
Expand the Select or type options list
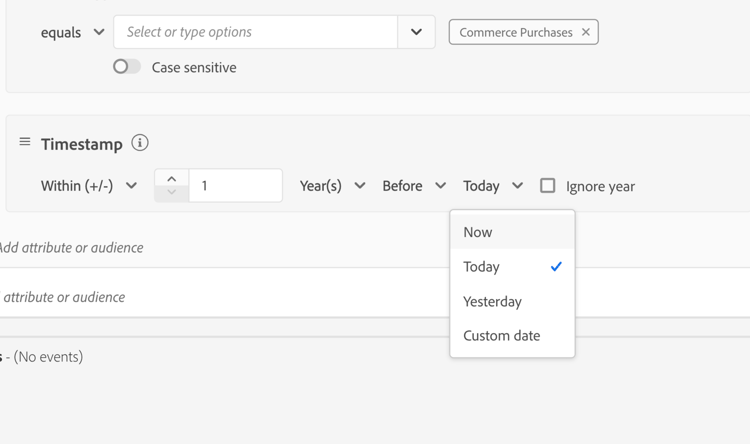416,32
